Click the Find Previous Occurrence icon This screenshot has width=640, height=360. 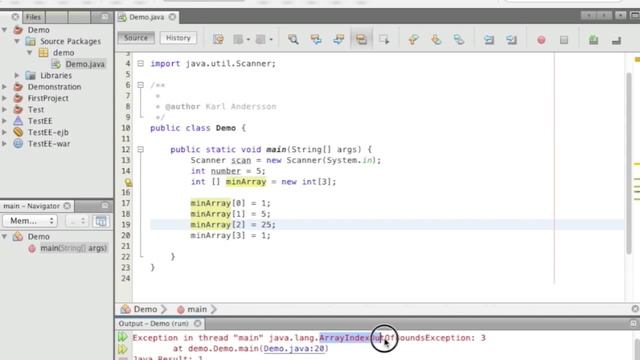coord(316,39)
